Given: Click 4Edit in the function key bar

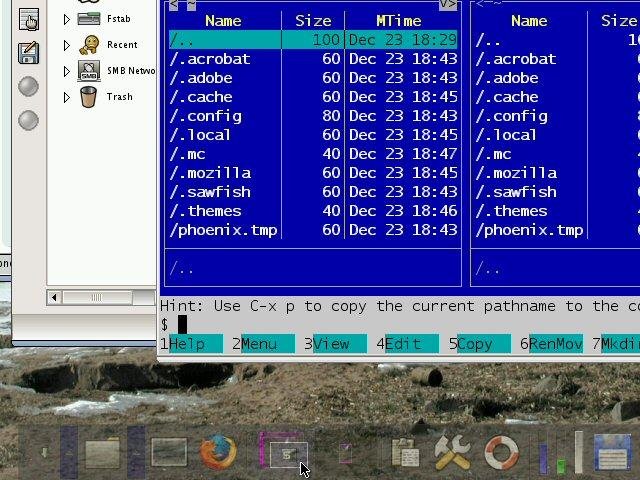Looking at the screenshot, I should click(x=407, y=344).
